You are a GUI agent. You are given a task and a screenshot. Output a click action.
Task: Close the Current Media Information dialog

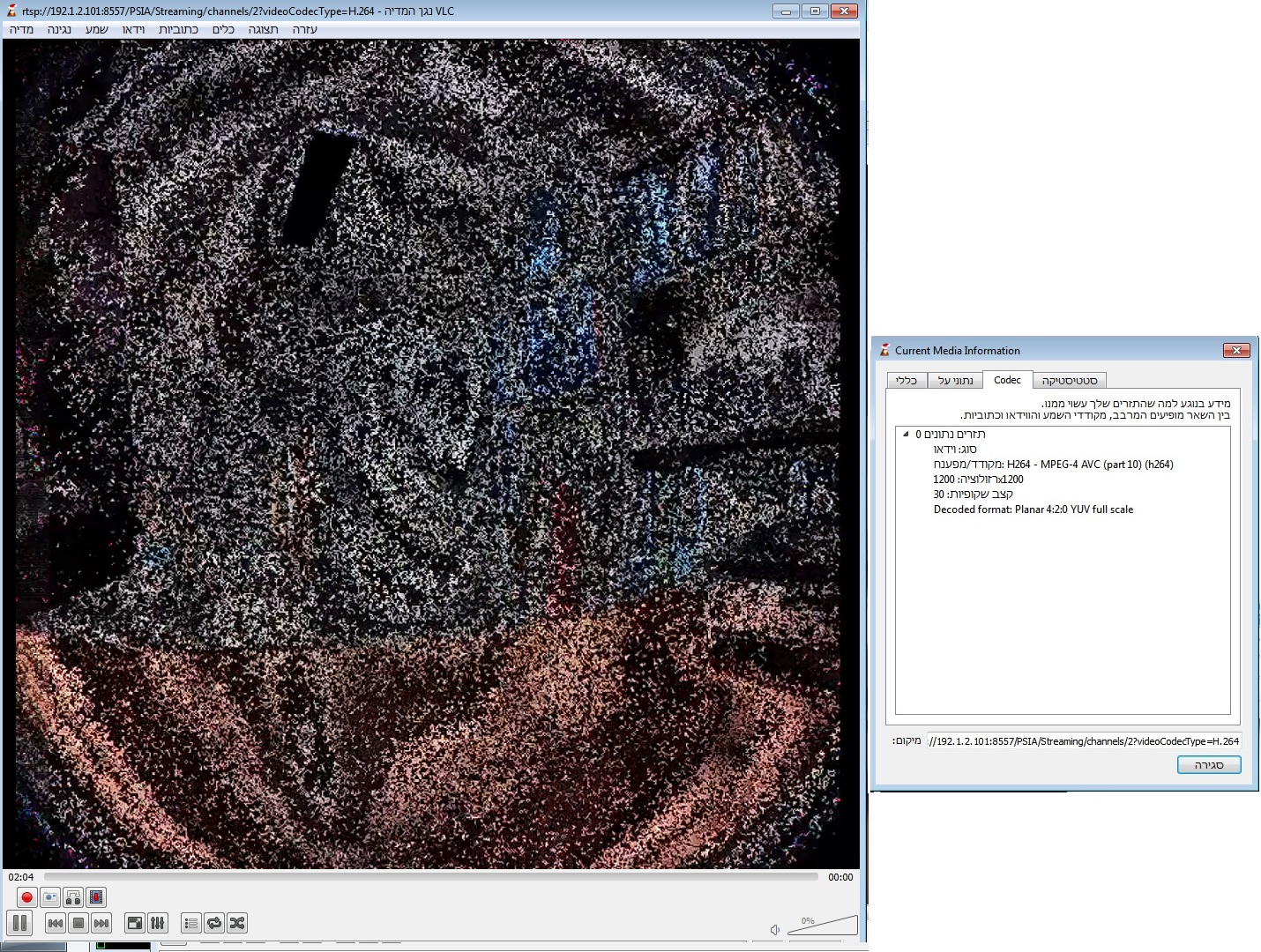[x=1236, y=351]
